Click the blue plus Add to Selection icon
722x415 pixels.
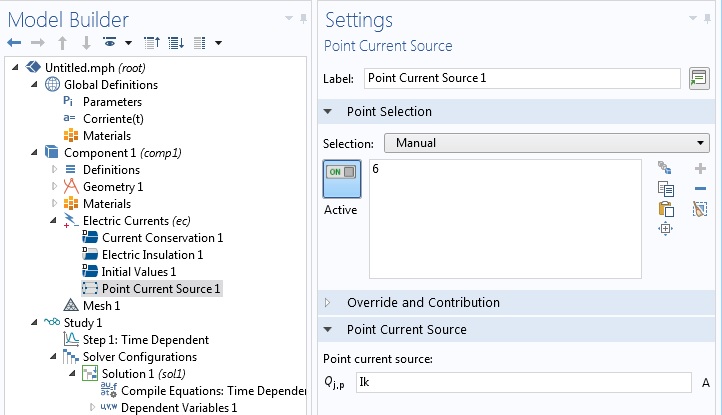(700, 169)
